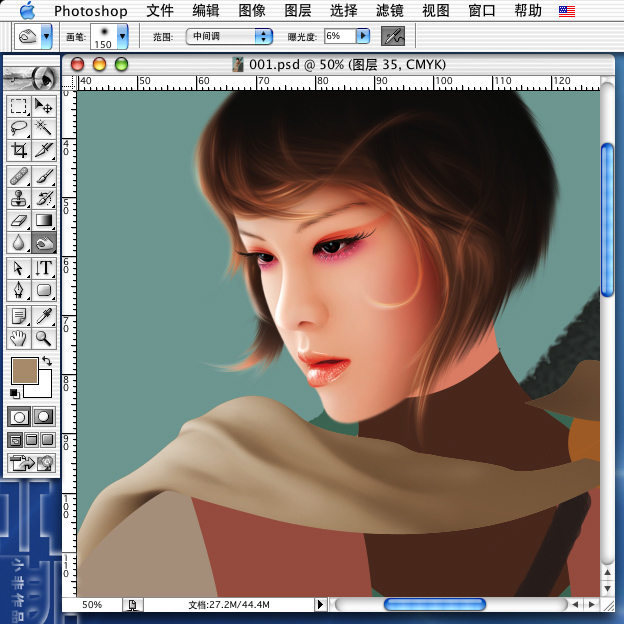Viewport: 624px width, 624px height.
Task: Pick the Clone Stamp tool
Action: point(19,197)
